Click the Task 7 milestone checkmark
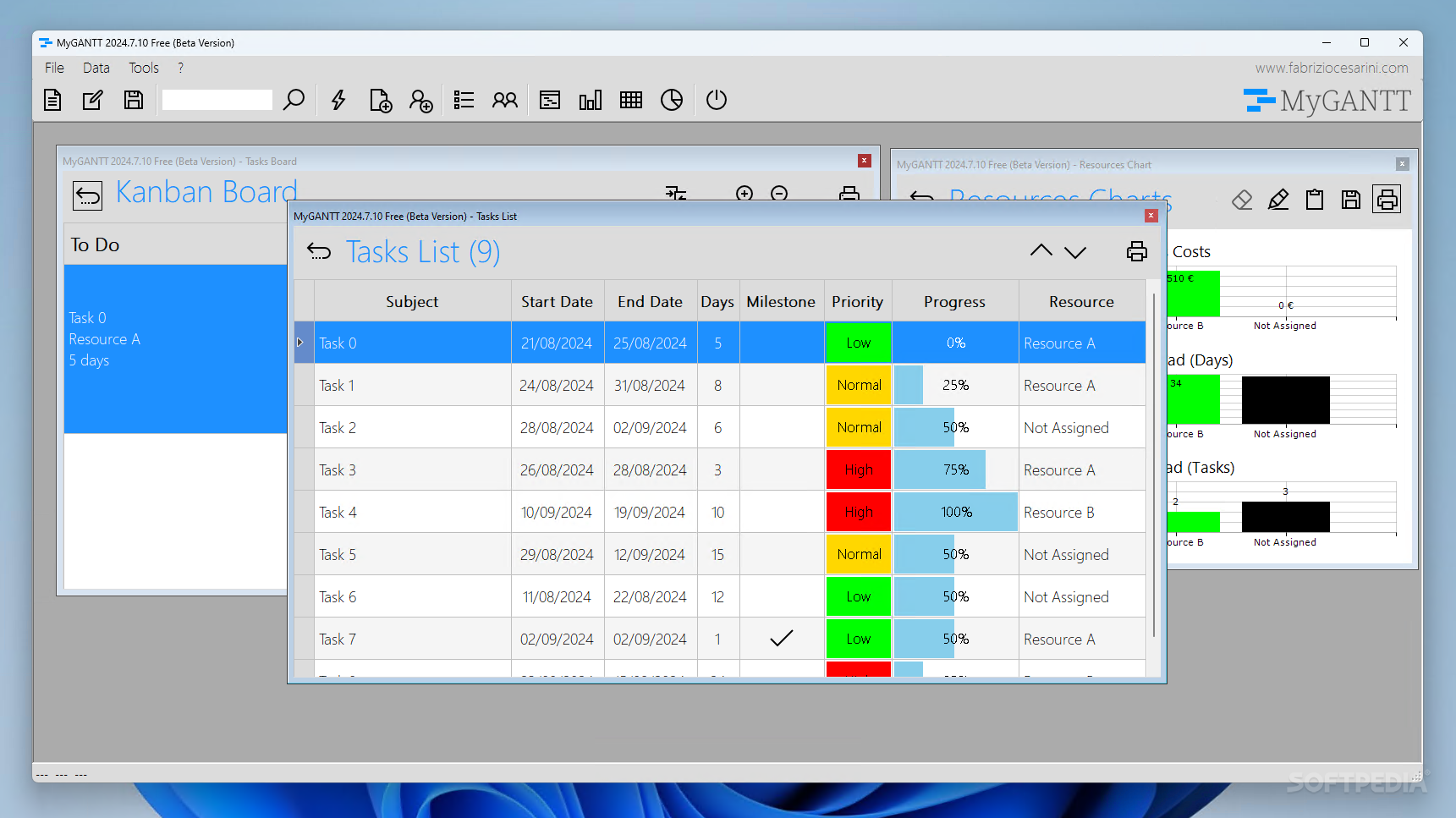 pos(782,639)
